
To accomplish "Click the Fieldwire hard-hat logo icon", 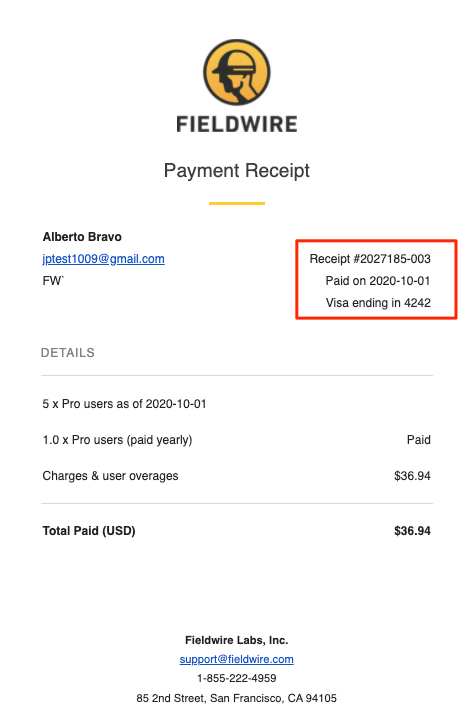I will click(237, 73).
